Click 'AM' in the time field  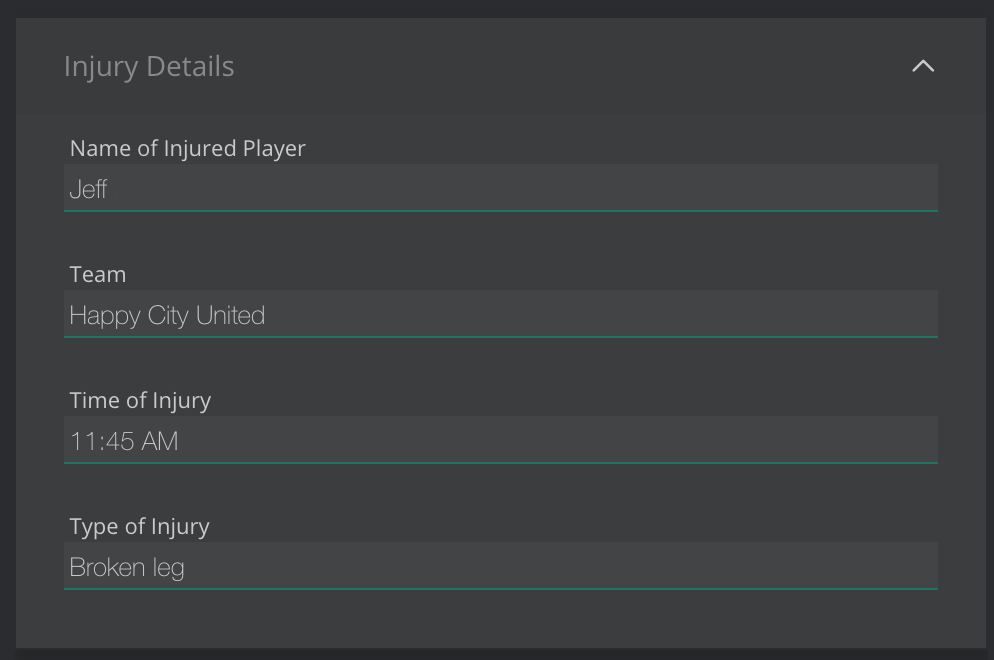tap(159, 441)
